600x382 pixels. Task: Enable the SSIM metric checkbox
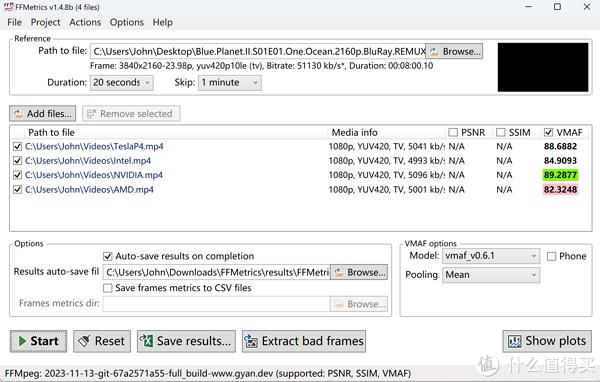(501, 132)
